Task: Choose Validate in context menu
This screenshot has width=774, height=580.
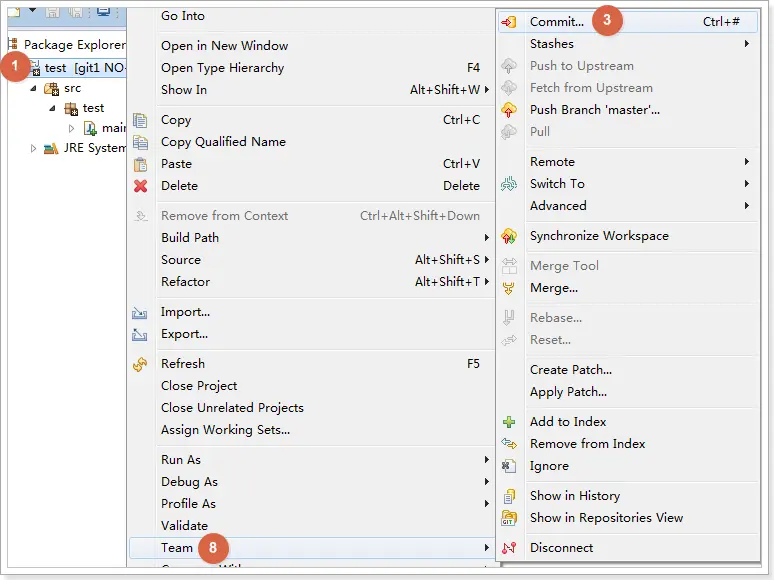Action: click(311, 526)
